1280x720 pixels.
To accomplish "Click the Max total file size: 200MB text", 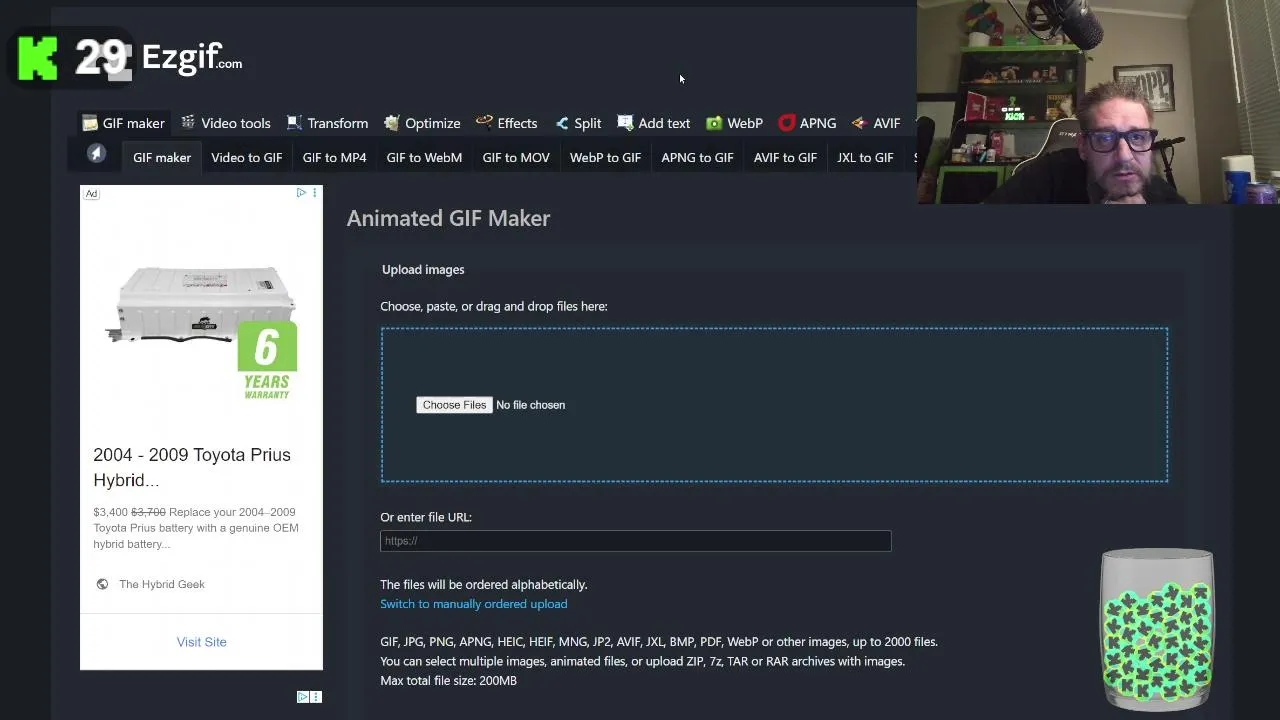I will pyautogui.click(x=448, y=681).
